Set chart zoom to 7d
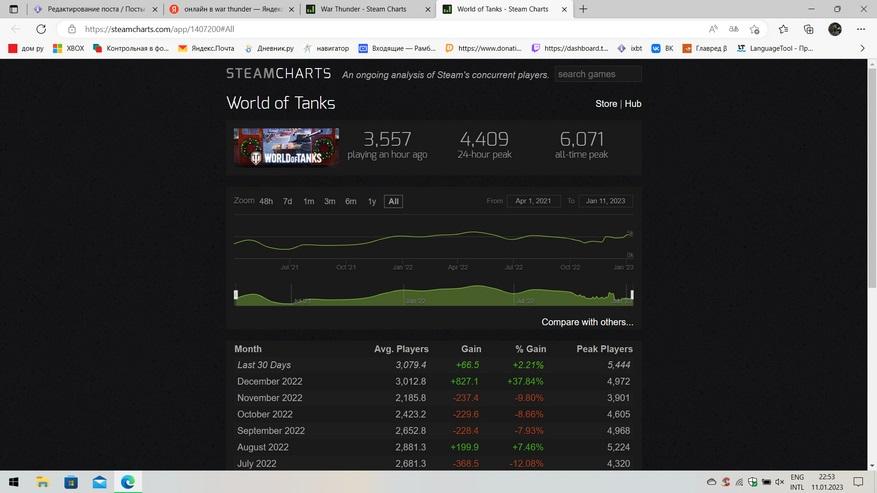877x493 pixels. click(287, 201)
